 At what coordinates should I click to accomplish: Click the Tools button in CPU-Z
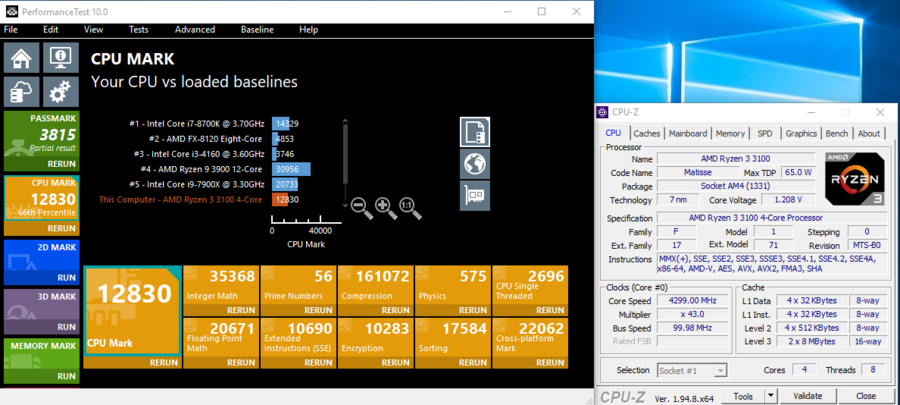743,396
